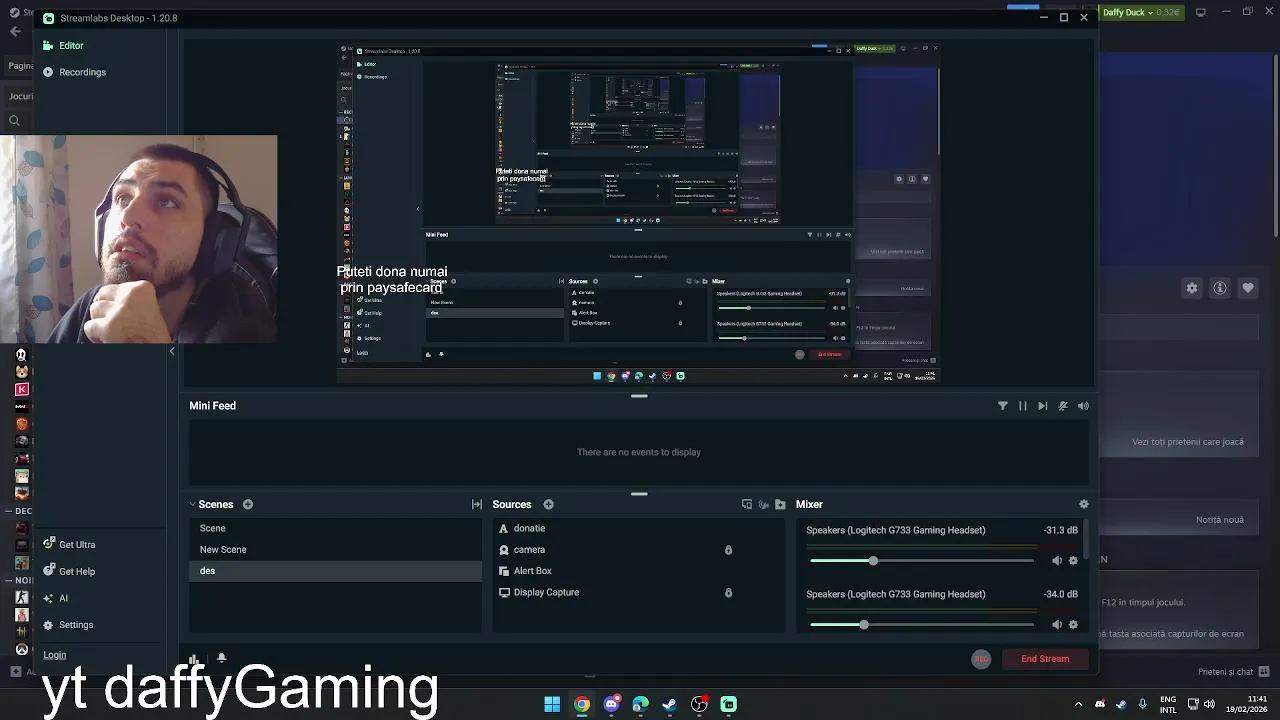Viewport: 1280px width, 720px height.
Task: Click the editor preview display
Action: click(638, 214)
